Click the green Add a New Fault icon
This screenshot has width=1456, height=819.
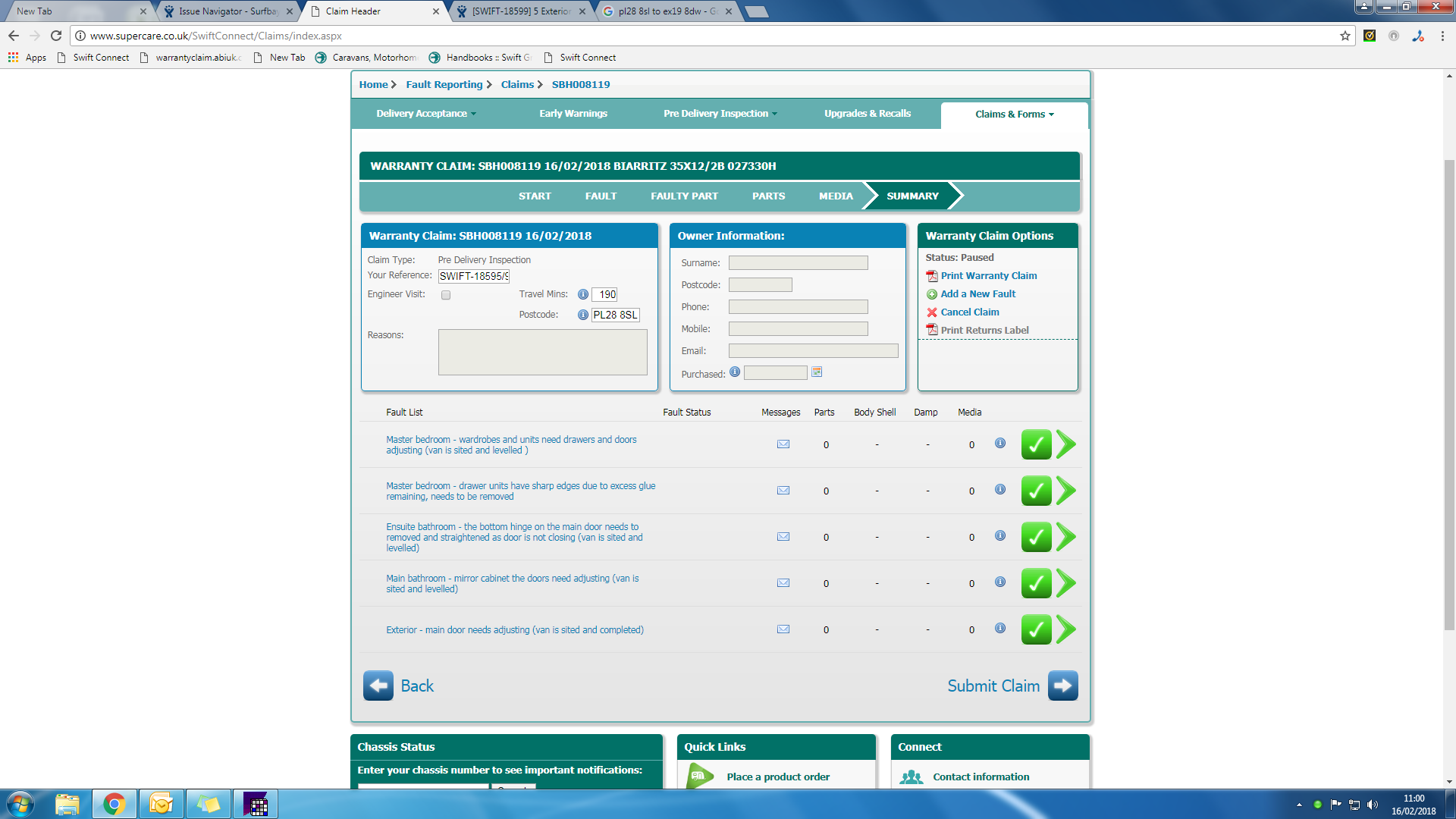[932, 294]
